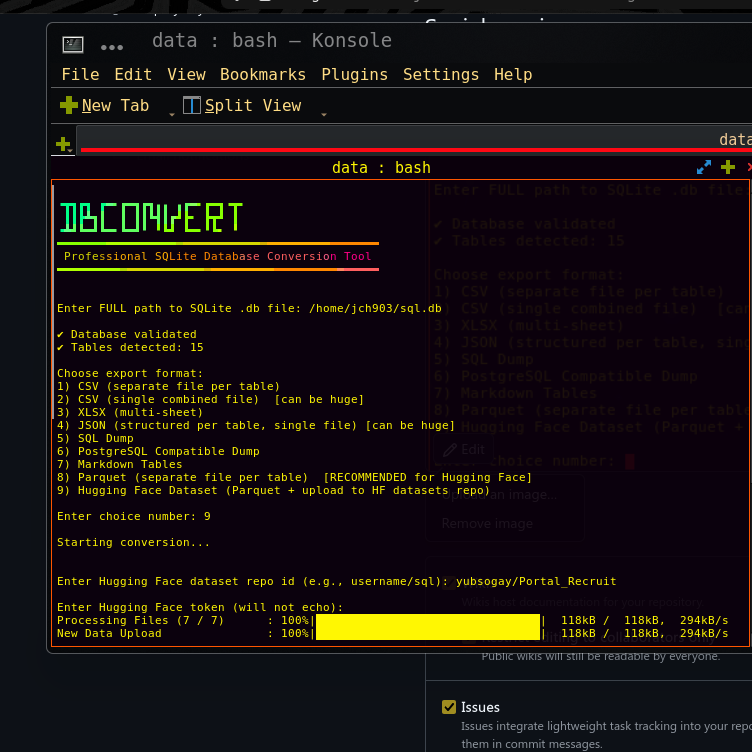Click the green plus icon in split header
Screen dimensions: 752x752
(x=728, y=167)
